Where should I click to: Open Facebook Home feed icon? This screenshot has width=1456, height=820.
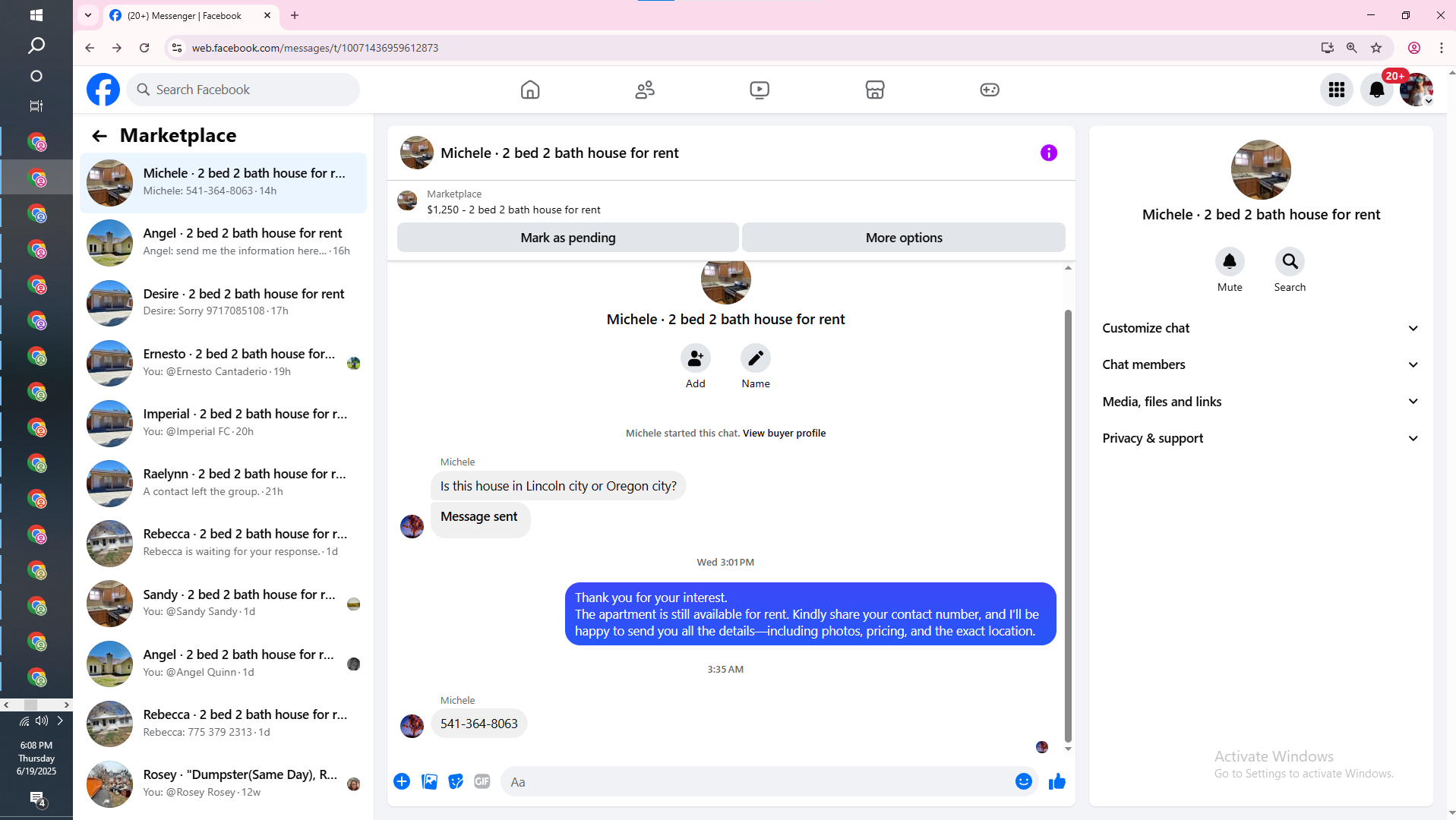tap(530, 90)
